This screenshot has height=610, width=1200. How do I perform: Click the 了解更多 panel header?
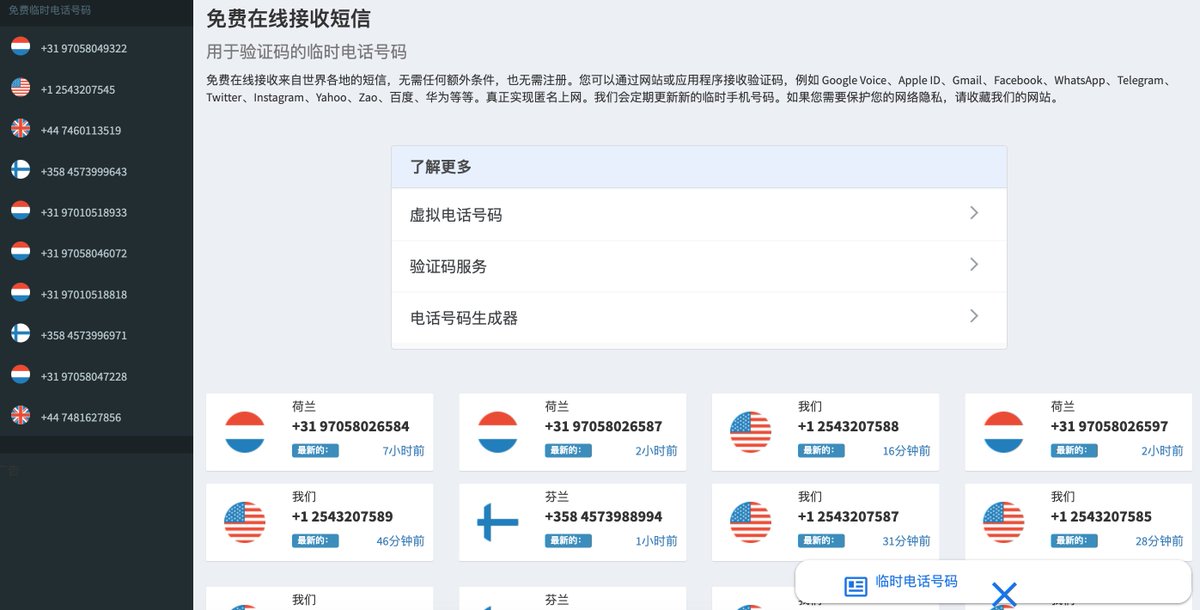(699, 167)
